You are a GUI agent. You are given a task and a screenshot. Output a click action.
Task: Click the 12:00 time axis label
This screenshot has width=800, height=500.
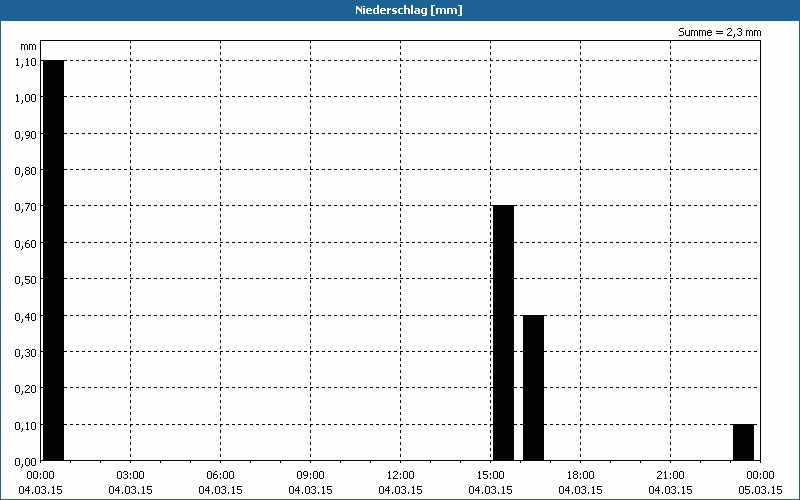(x=401, y=476)
